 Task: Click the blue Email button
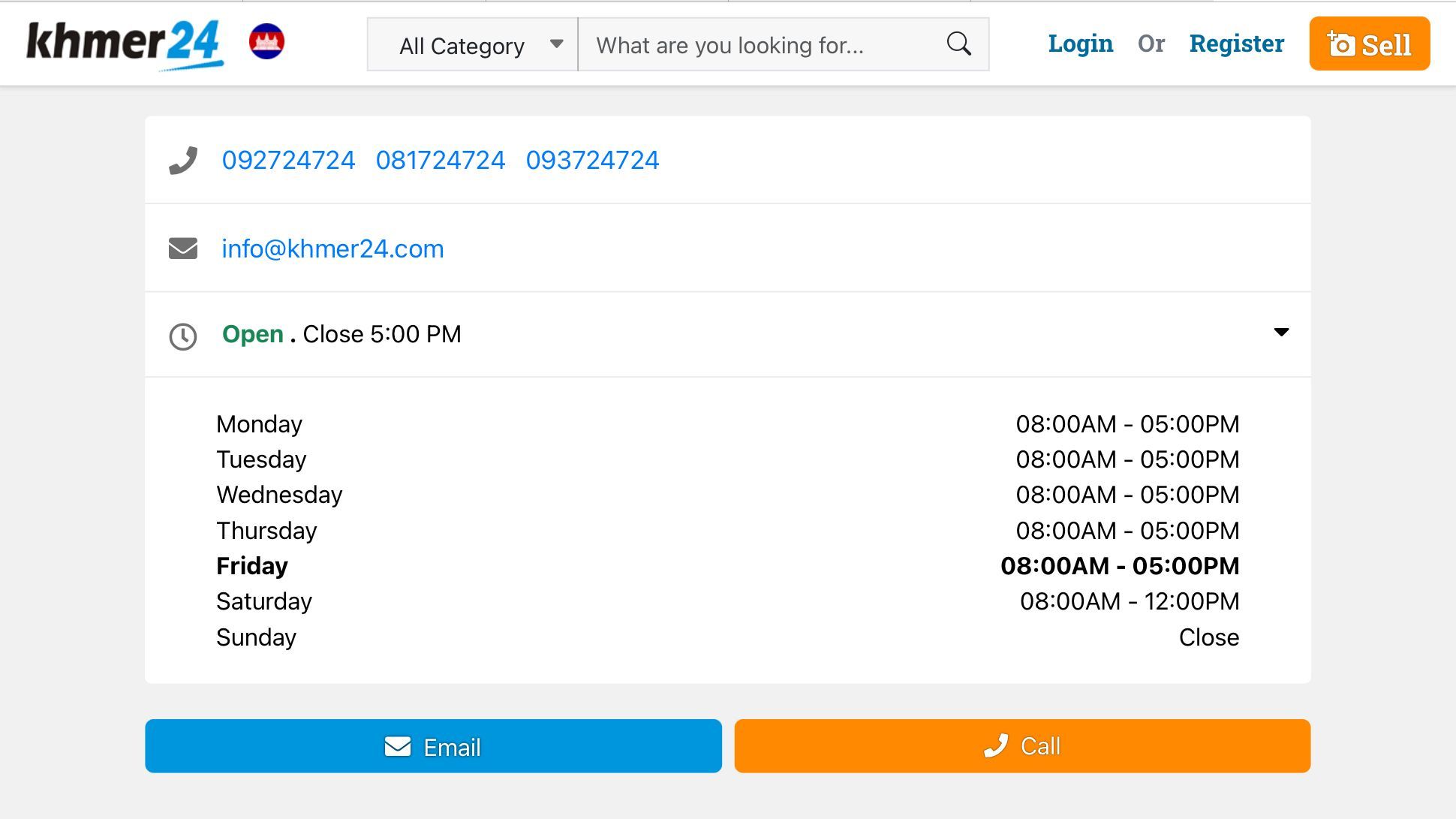click(433, 746)
